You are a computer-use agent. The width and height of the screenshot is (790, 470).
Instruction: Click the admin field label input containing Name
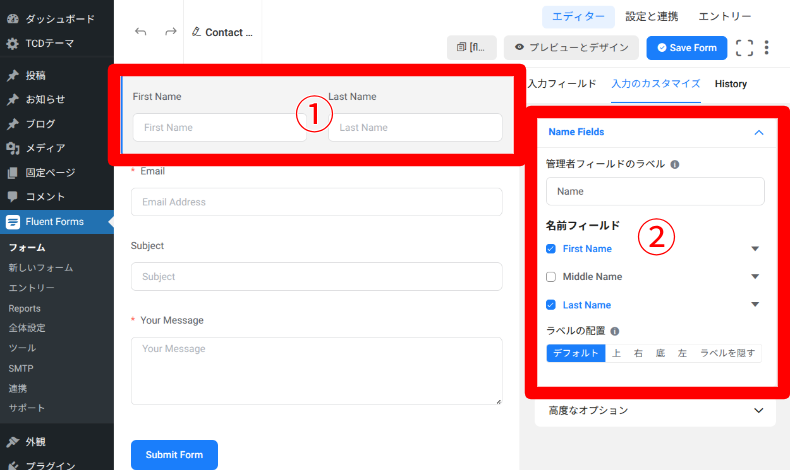(x=655, y=191)
